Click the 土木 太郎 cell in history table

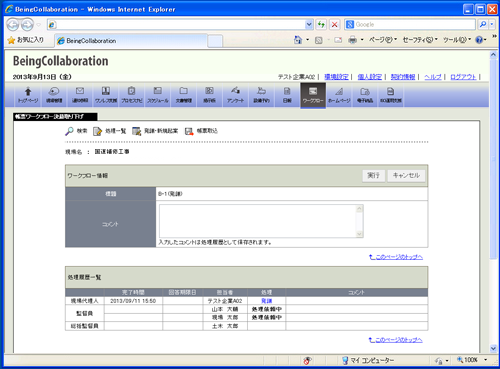click(225, 326)
